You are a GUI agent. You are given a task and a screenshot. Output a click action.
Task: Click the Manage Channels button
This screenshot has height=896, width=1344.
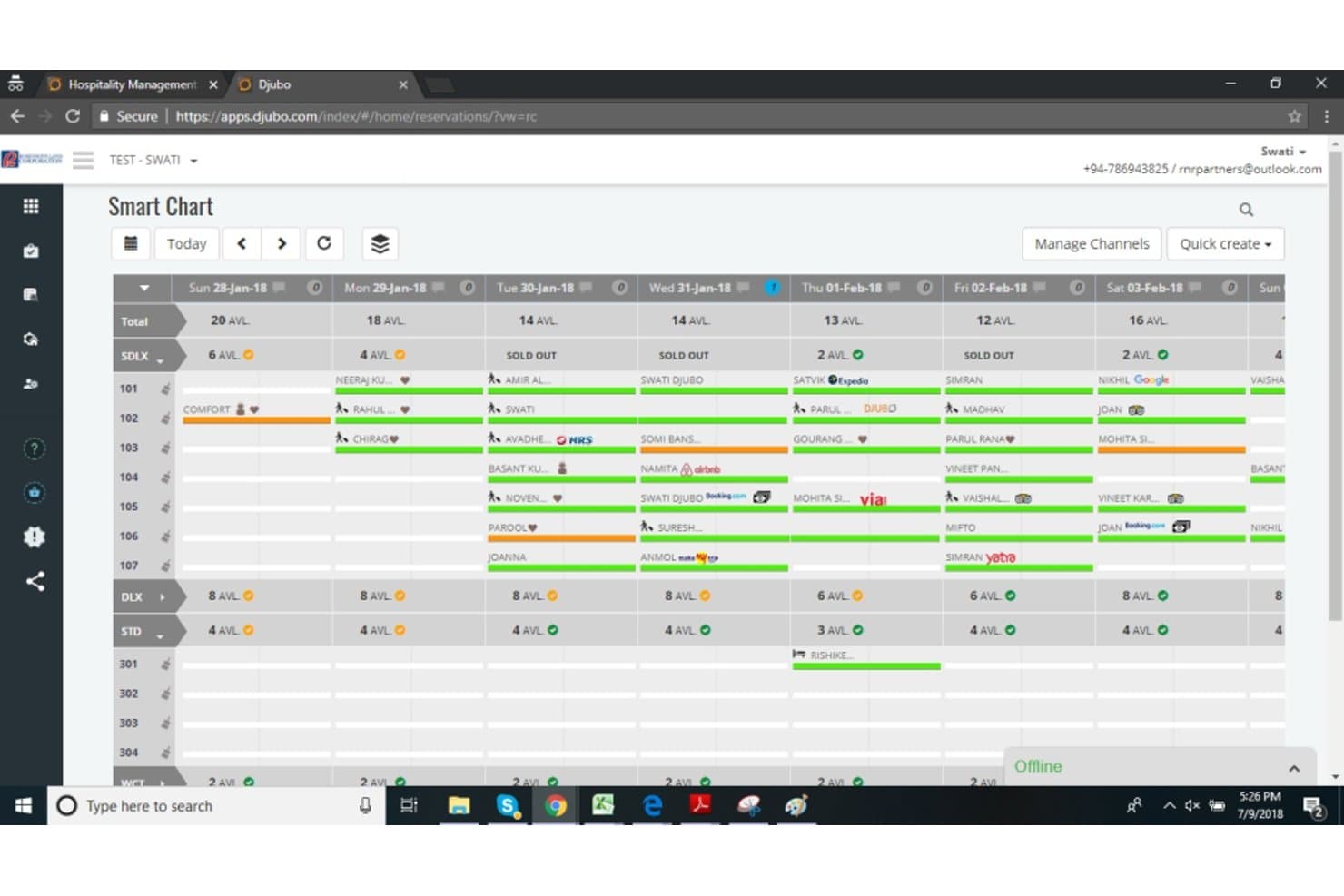pyautogui.click(x=1092, y=243)
